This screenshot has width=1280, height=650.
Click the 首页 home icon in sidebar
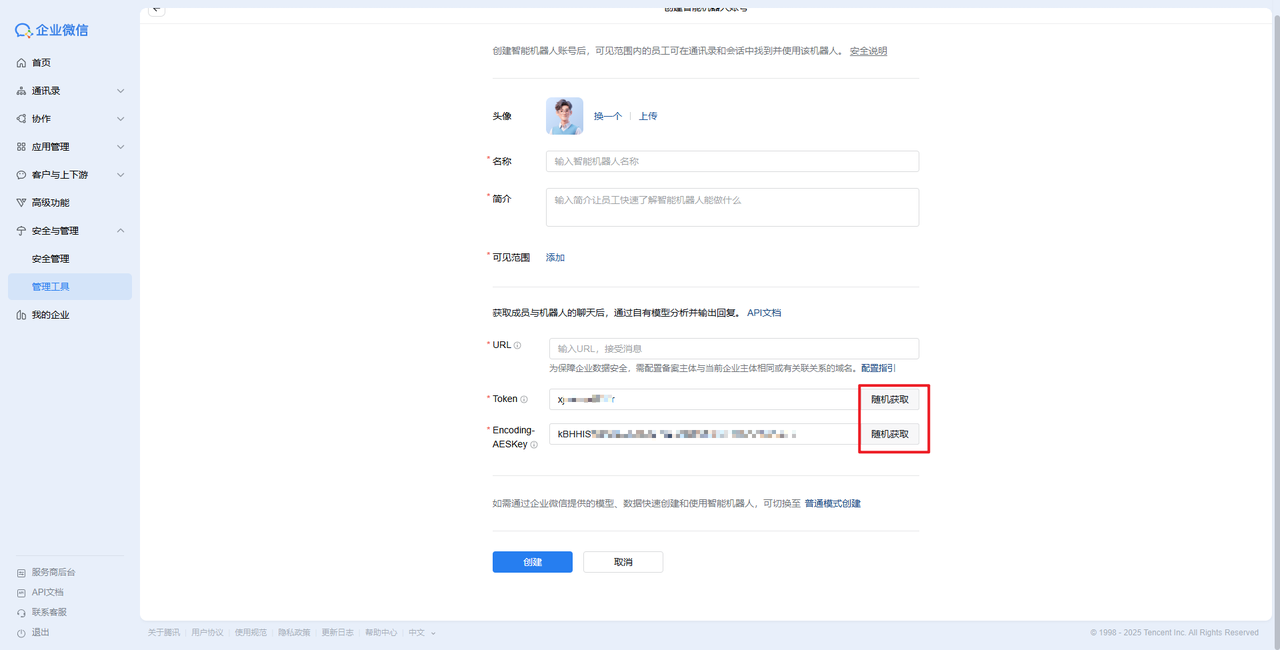(x=22, y=63)
